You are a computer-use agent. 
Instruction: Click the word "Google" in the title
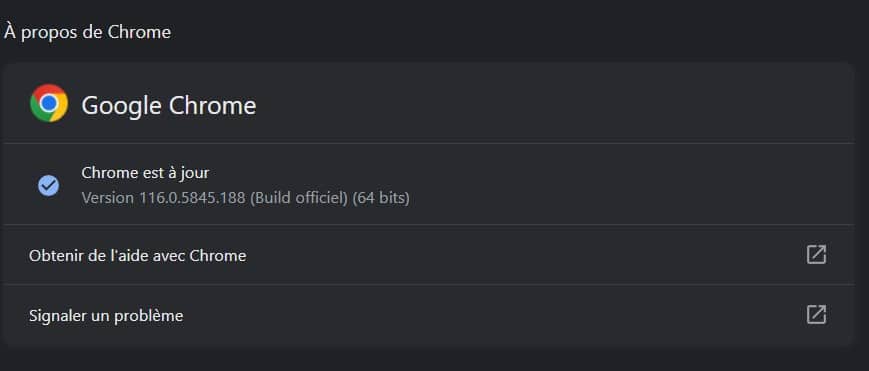121,106
